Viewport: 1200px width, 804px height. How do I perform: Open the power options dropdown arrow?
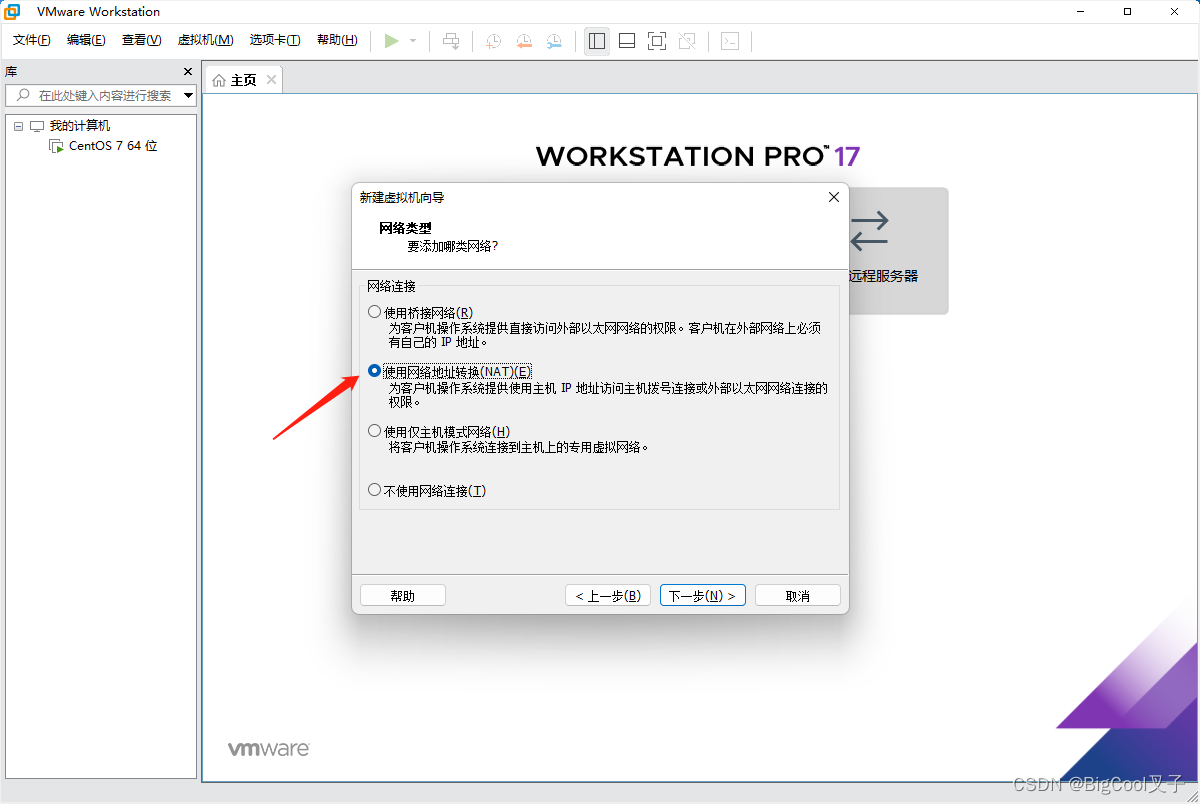point(413,41)
